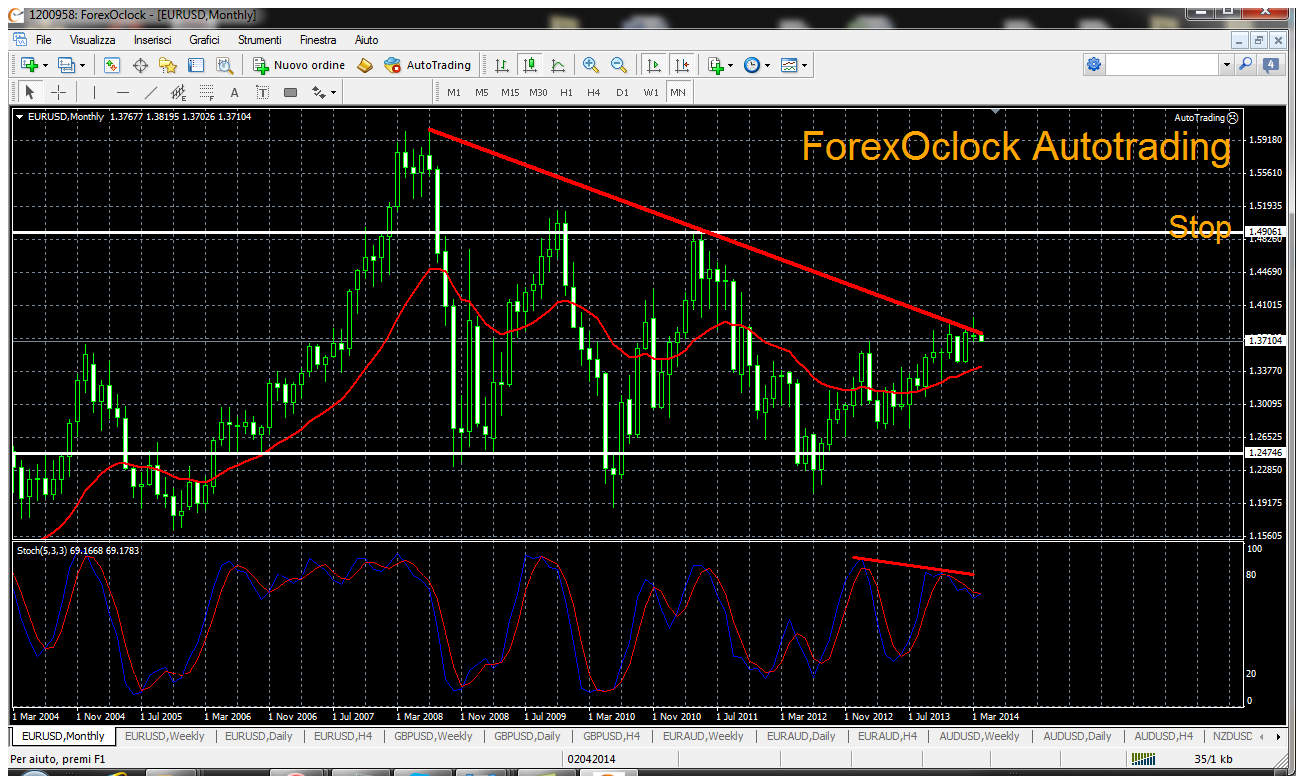Launch the Strategy Tester icon
This screenshot has width=1296, height=776.
click(x=224, y=65)
